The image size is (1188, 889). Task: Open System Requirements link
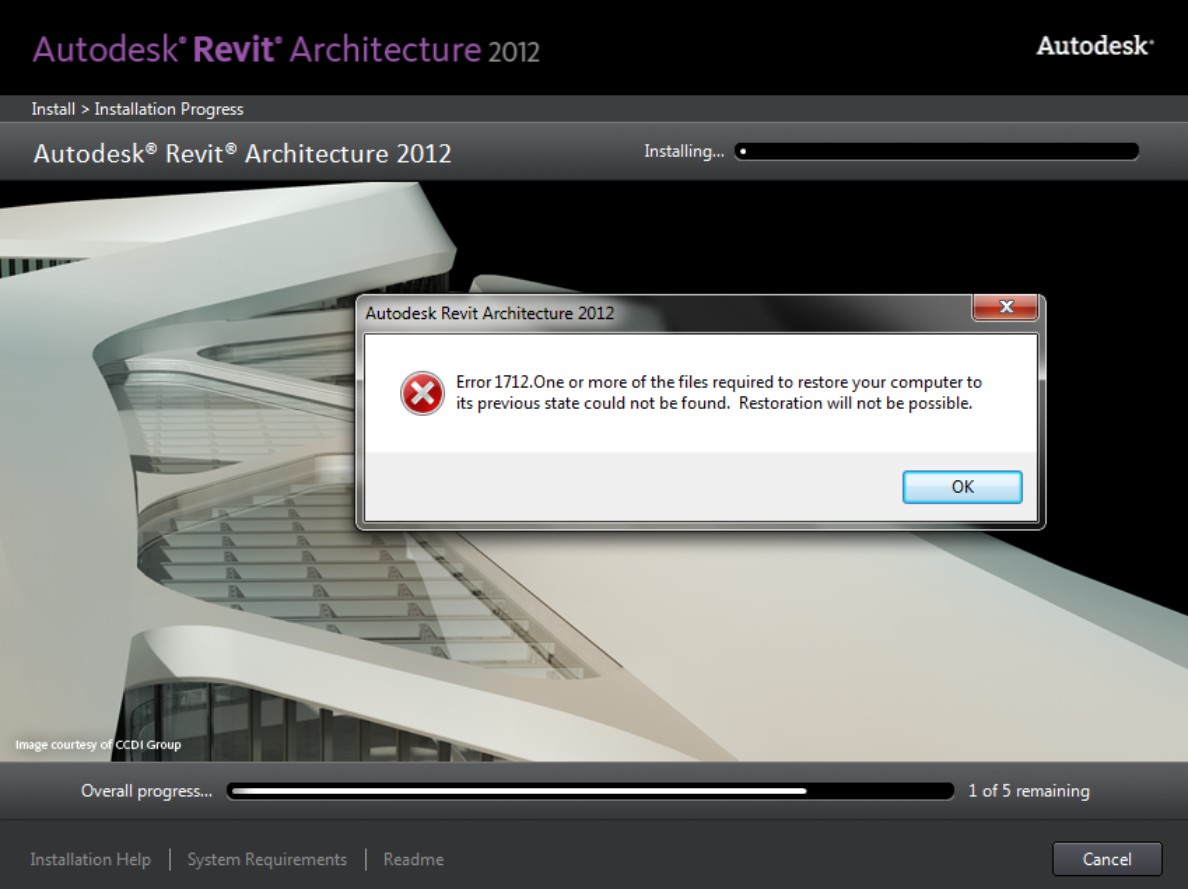coord(267,859)
